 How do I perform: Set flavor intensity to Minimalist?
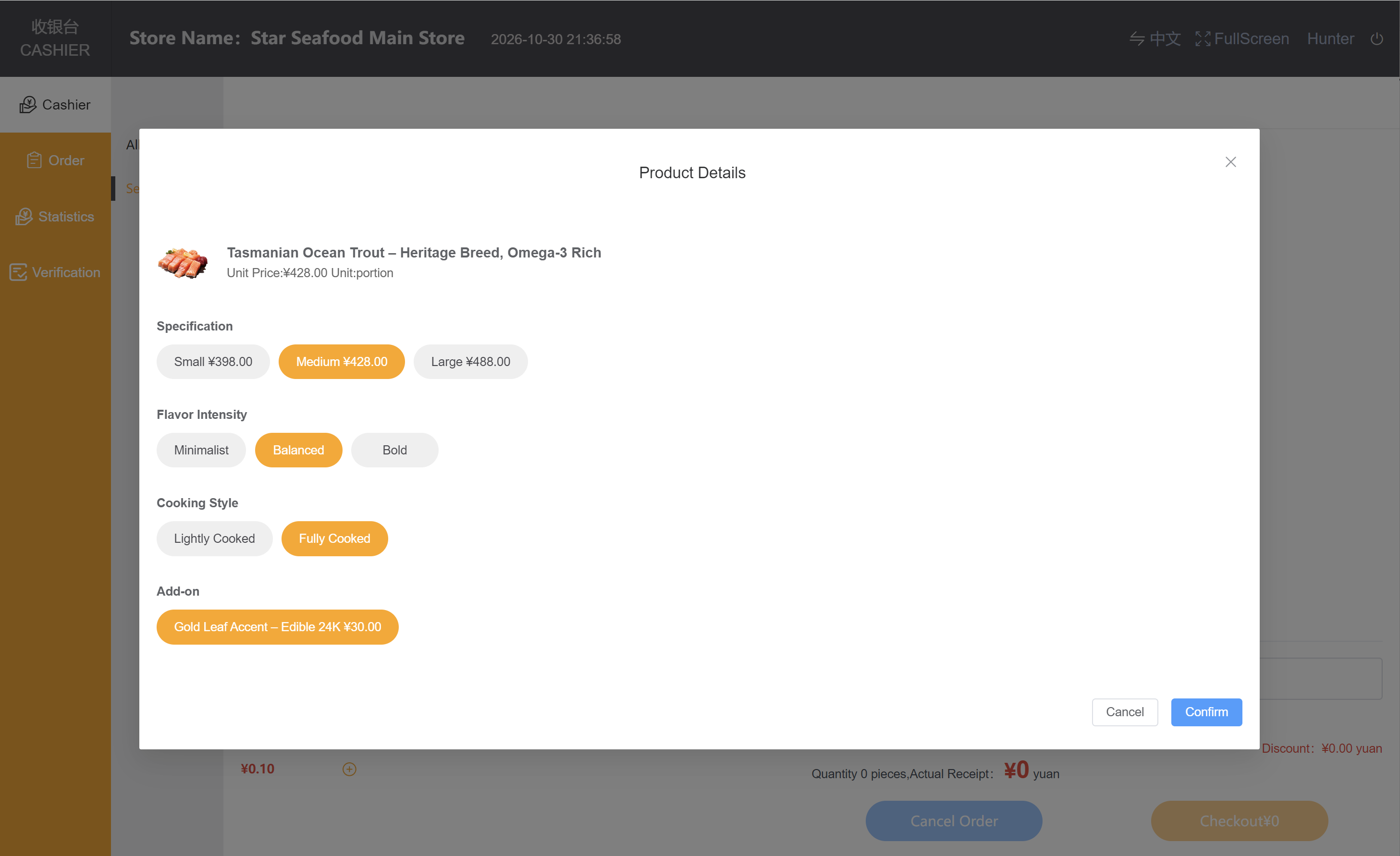pos(201,450)
